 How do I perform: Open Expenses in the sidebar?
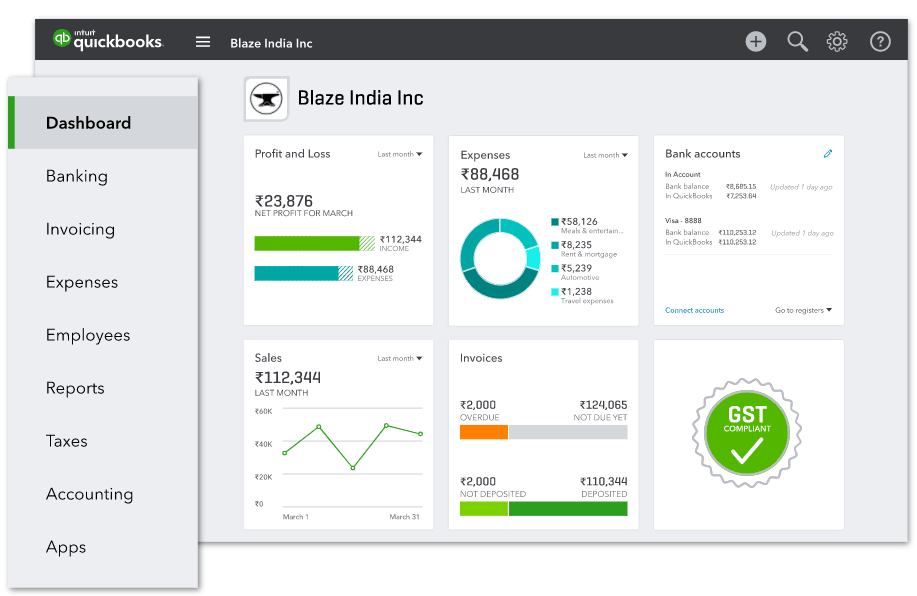(x=82, y=282)
